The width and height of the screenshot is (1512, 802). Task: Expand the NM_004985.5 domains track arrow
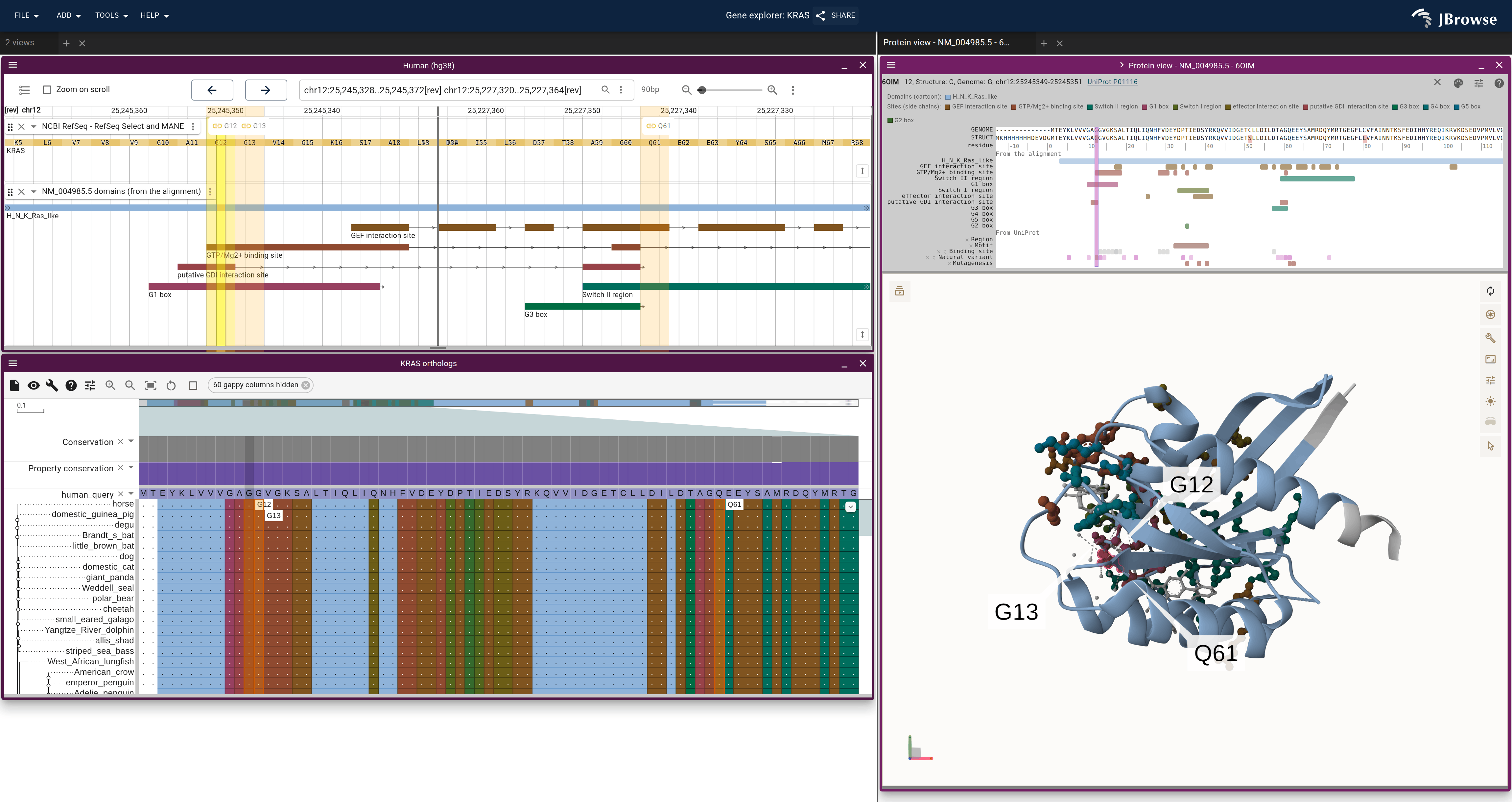point(34,191)
